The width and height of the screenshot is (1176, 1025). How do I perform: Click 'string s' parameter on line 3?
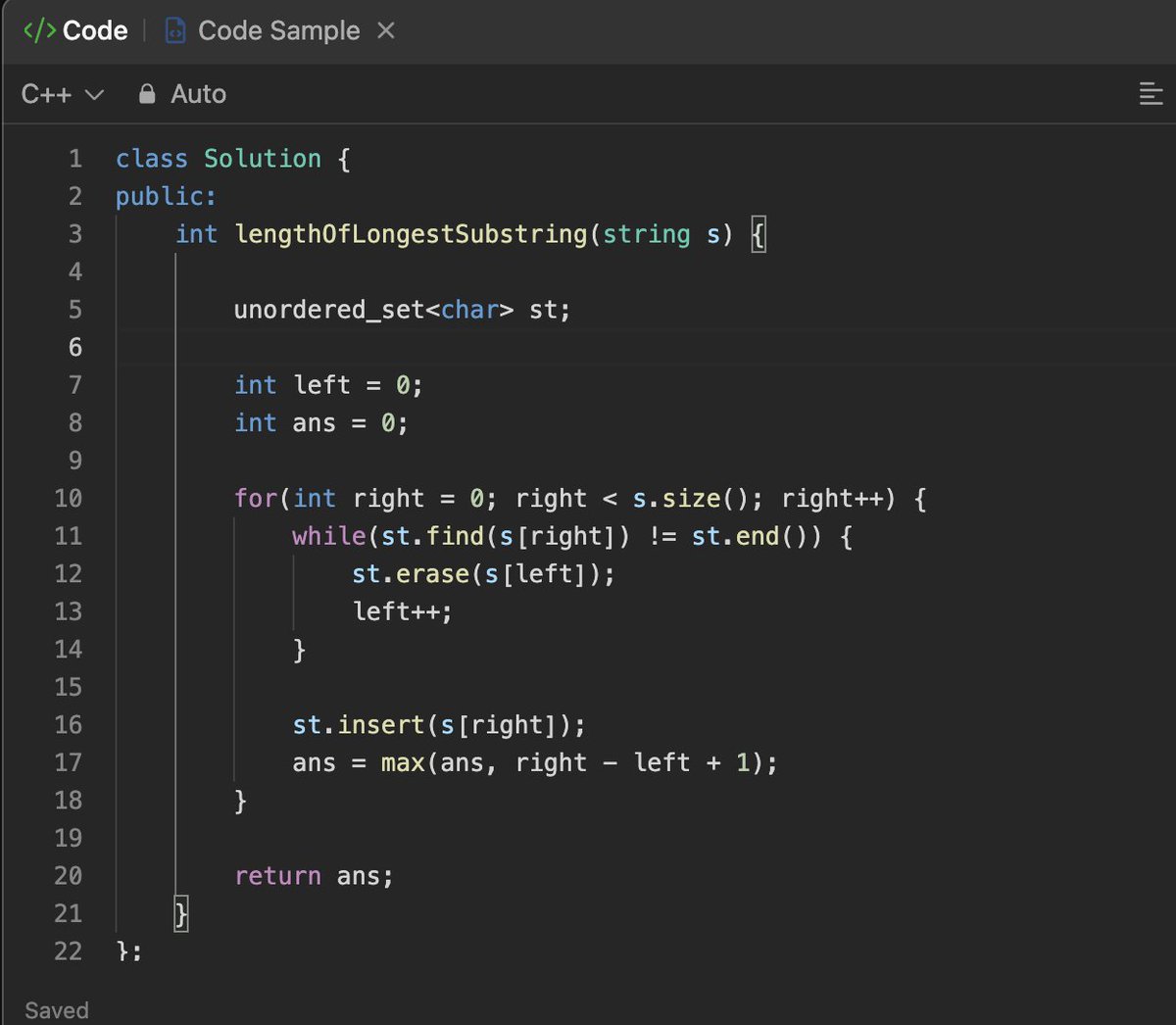tap(661, 234)
